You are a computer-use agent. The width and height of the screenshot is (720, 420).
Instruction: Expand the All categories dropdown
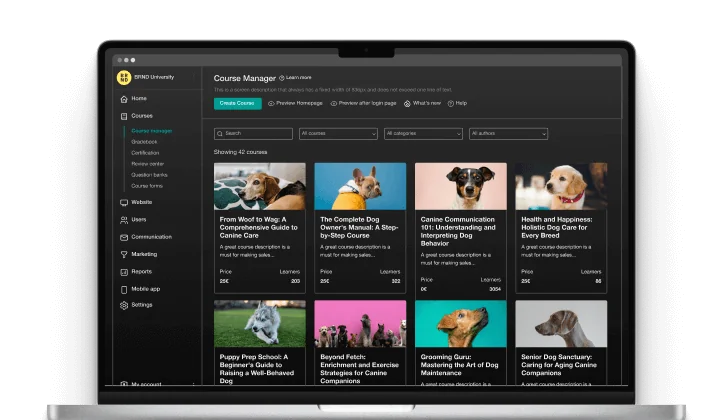click(423, 133)
